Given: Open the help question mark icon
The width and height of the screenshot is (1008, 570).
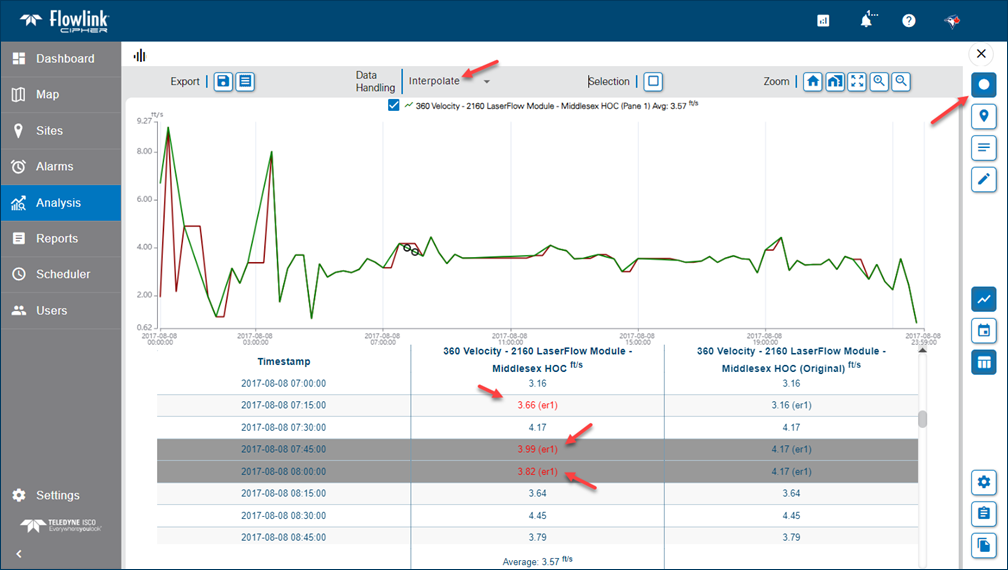Looking at the screenshot, I should (x=909, y=20).
